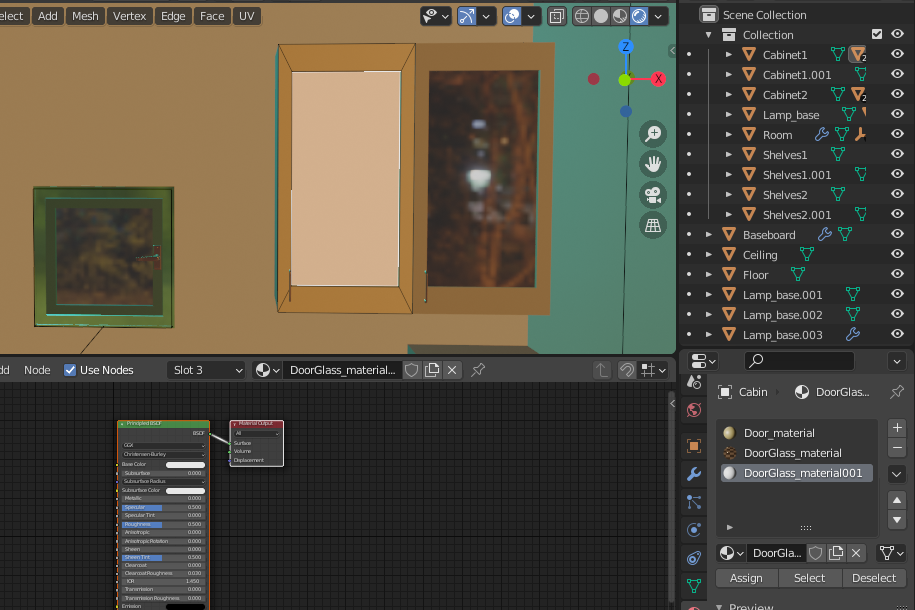Toggle viewport overlays icon
Screen dimensions: 915x610
click(512, 16)
